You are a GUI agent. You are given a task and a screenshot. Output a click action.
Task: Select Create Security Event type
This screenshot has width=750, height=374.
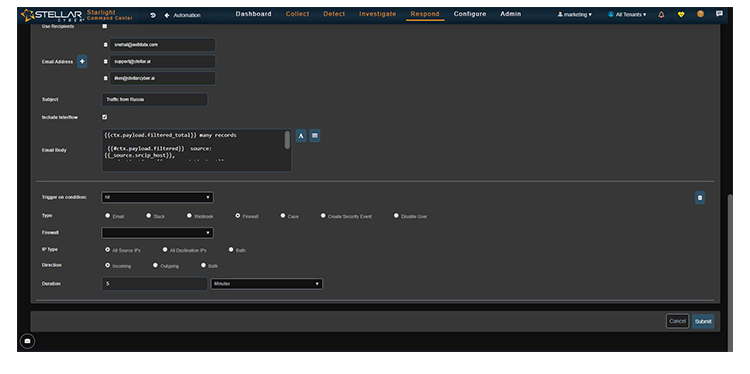click(323, 216)
